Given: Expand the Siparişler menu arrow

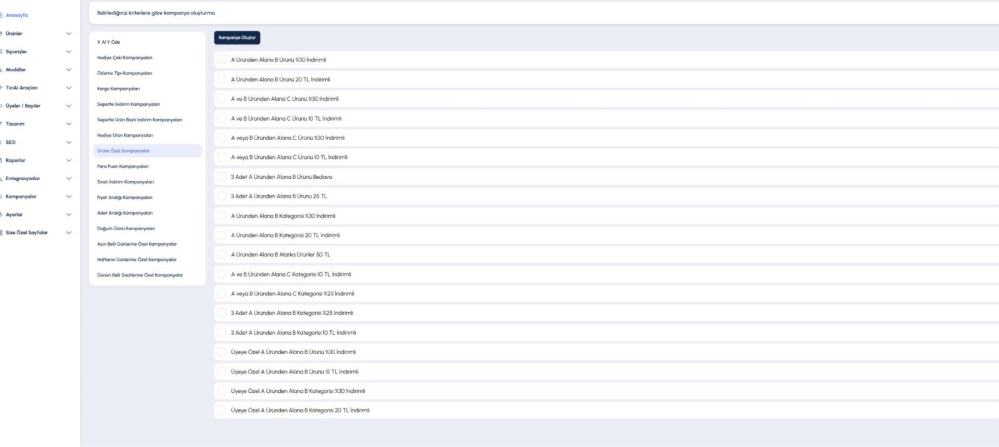Looking at the screenshot, I should pyautogui.click(x=68, y=51).
